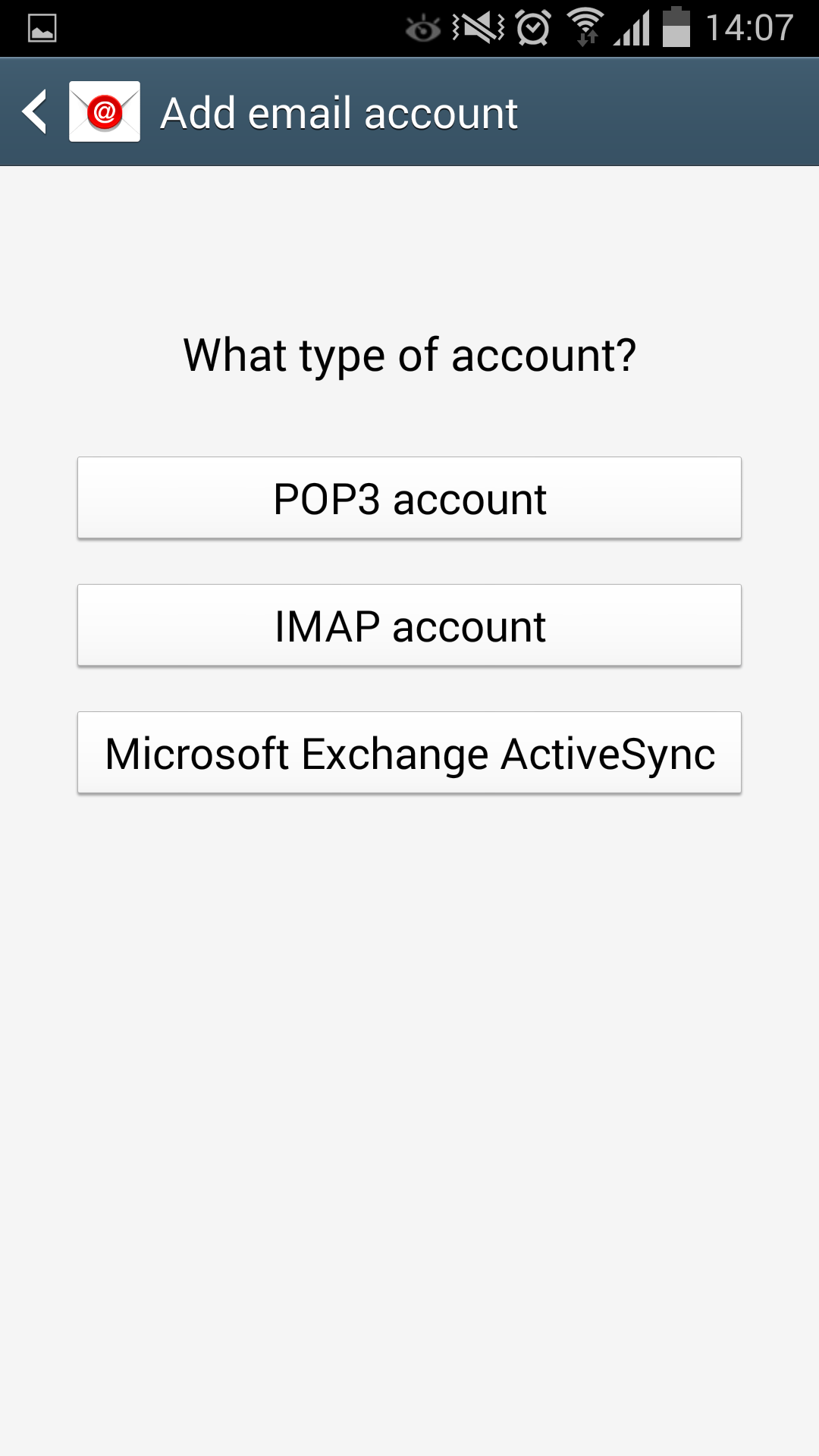Tap the "What type of account?" heading
819x1456 pixels.
click(409, 355)
